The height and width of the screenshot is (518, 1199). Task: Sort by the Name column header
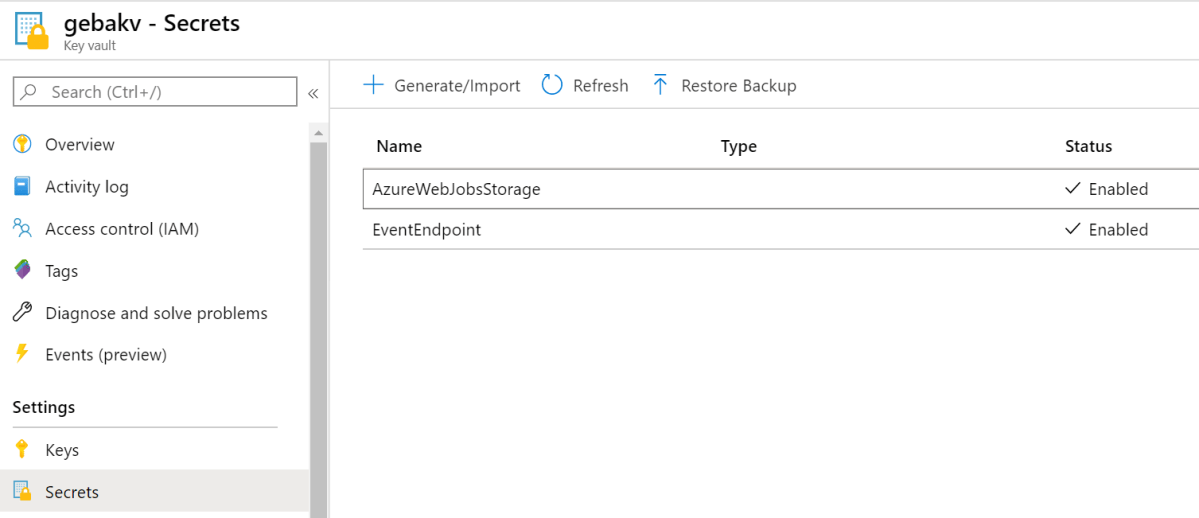coord(399,146)
